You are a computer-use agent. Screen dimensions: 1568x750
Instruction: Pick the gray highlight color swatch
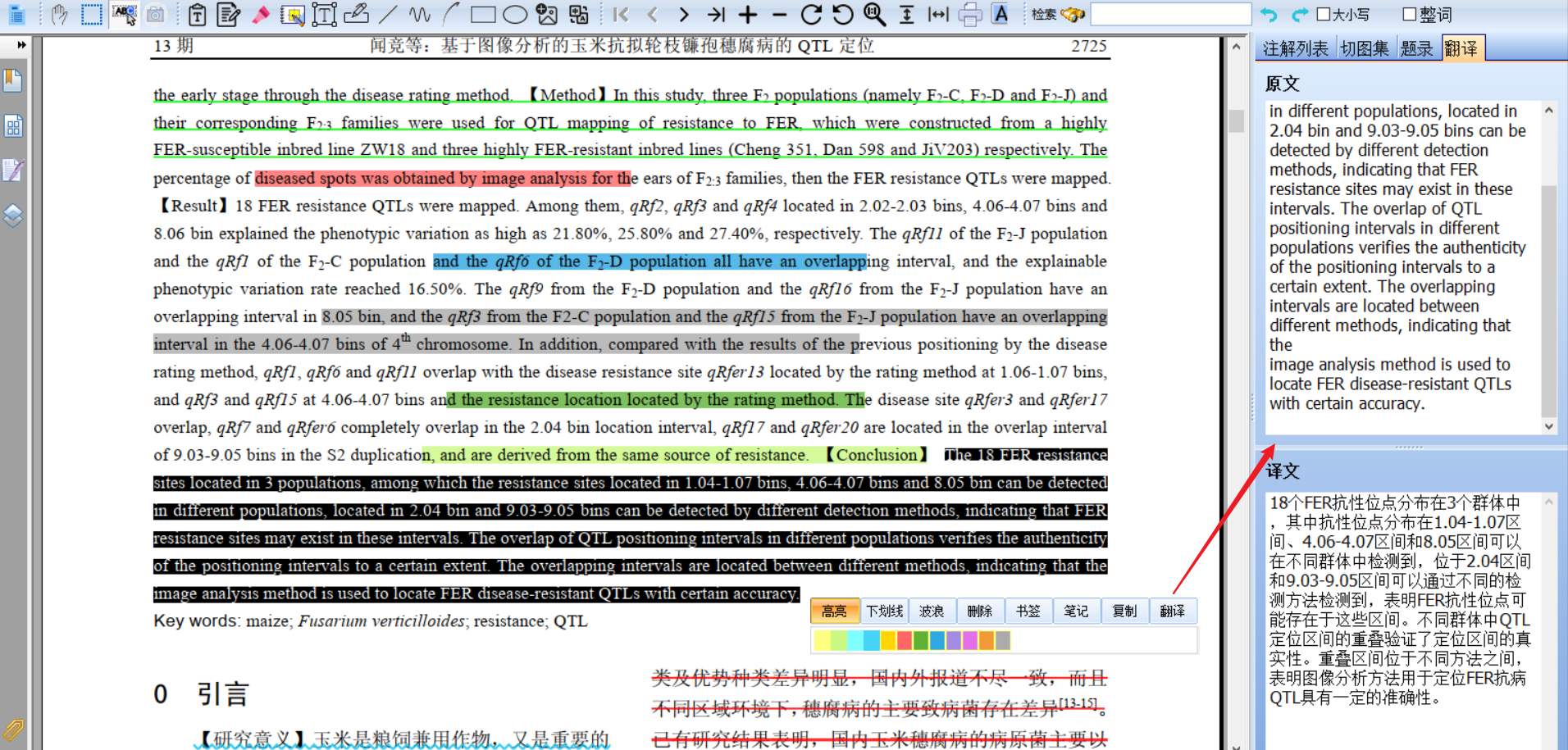[x=1003, y=640]
